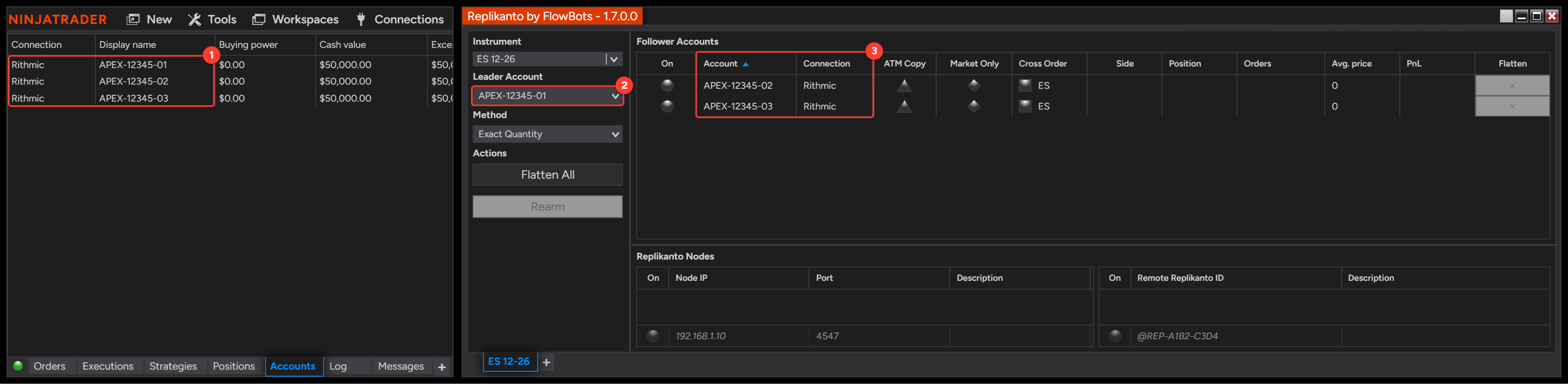Sort followers by Account column header
This screenshot has height=384, width=1568.
coord(746,63)
